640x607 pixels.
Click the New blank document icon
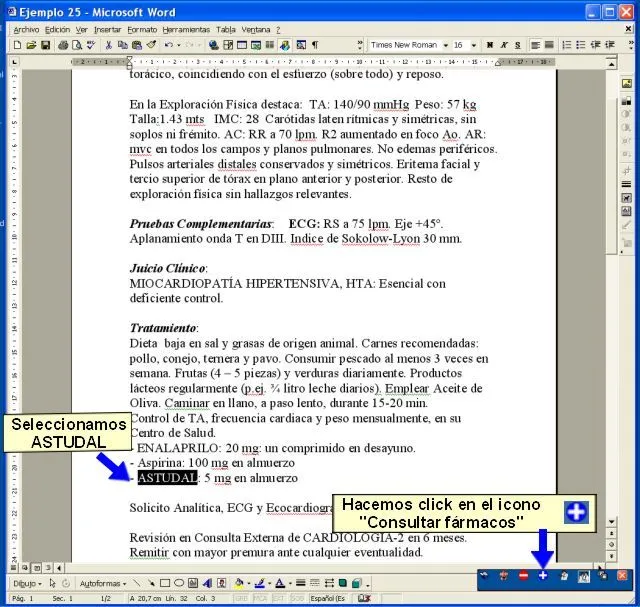pyautogui.click(x=17, y=45)
